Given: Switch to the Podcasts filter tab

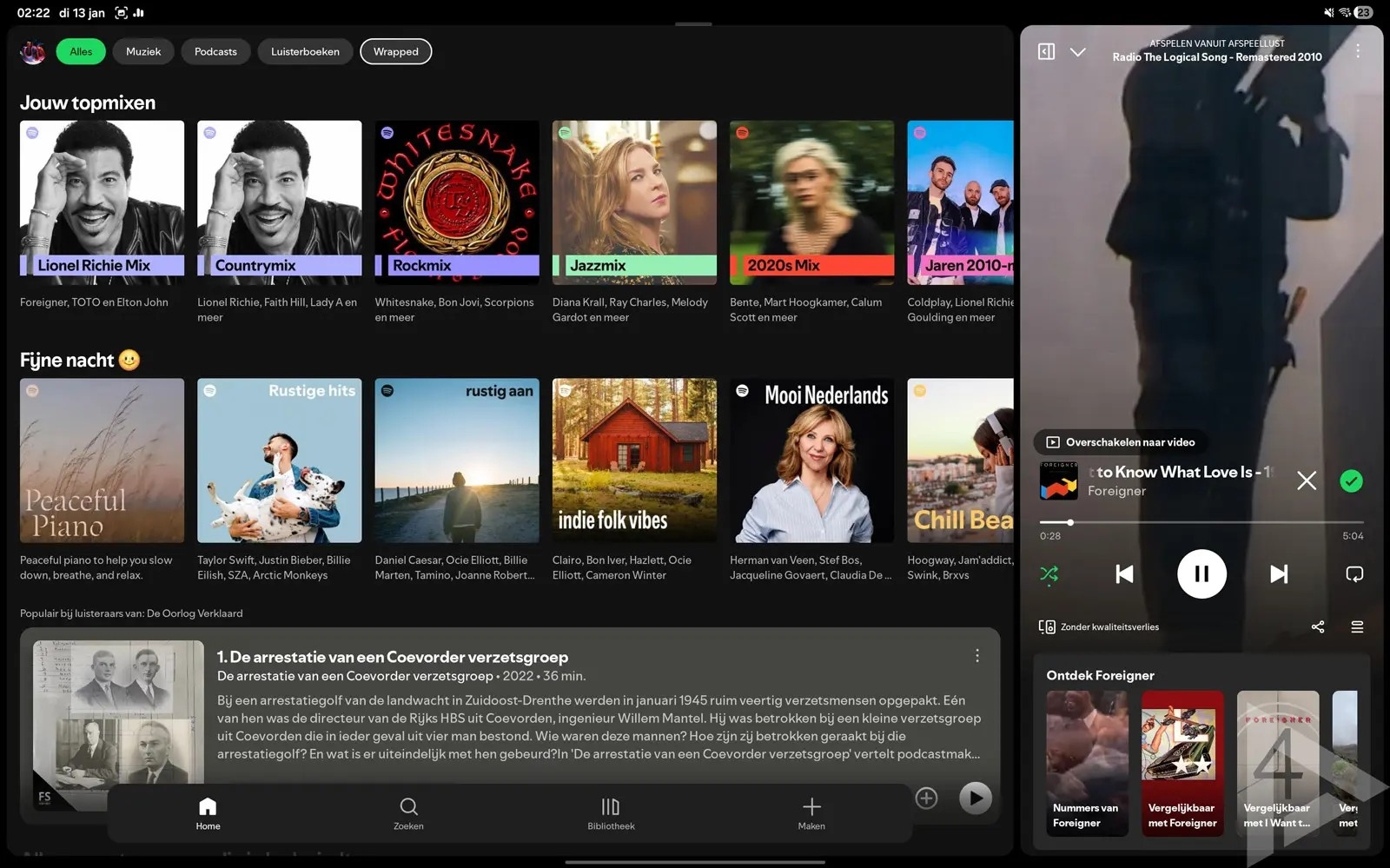Looking at the screenshot, I should tap(215, 51).
